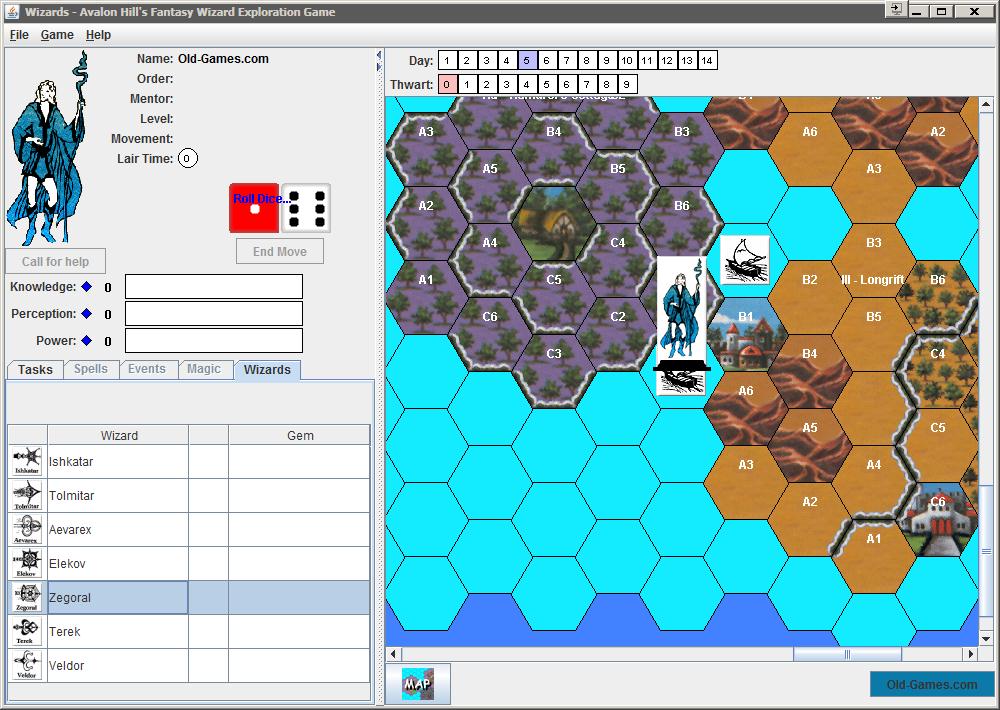Viewport: 1000px width, 710px height.
Task: Click the Terek wizard sigil icon
Action: 27,632
